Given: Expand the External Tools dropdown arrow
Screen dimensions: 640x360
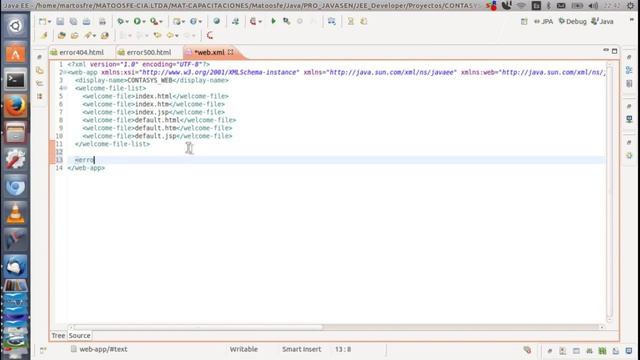Looking at the screenshot, I should click(161, 22).
